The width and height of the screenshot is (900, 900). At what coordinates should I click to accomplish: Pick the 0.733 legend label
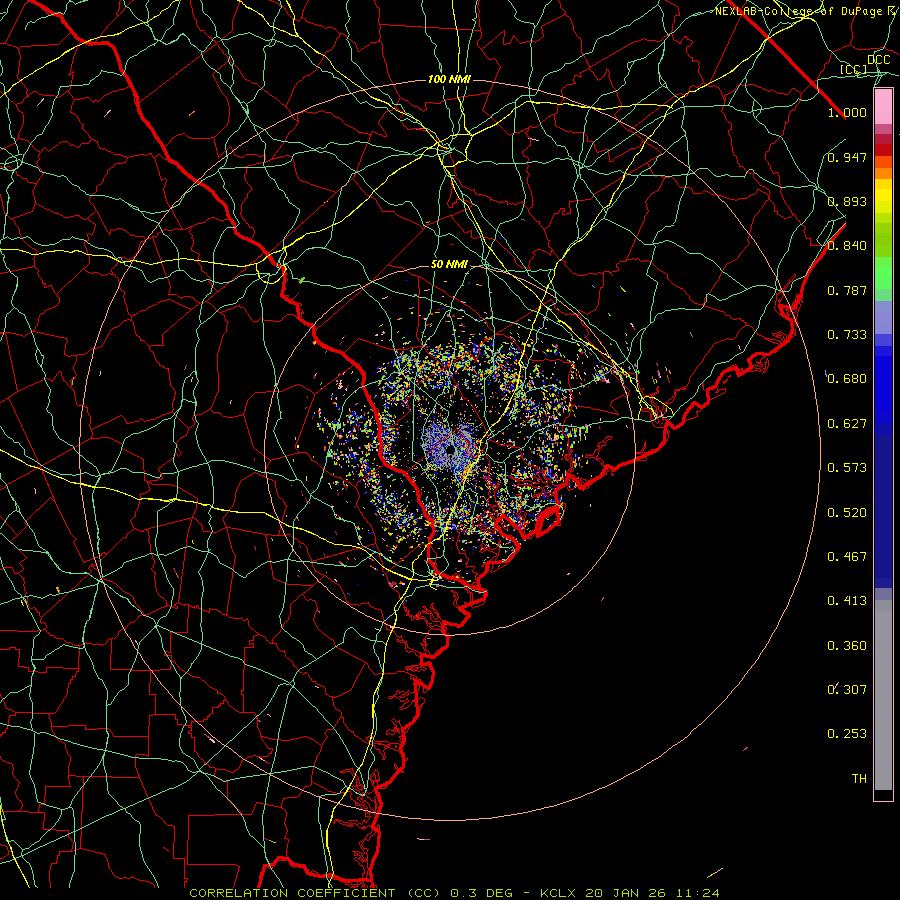pos(847,335)
